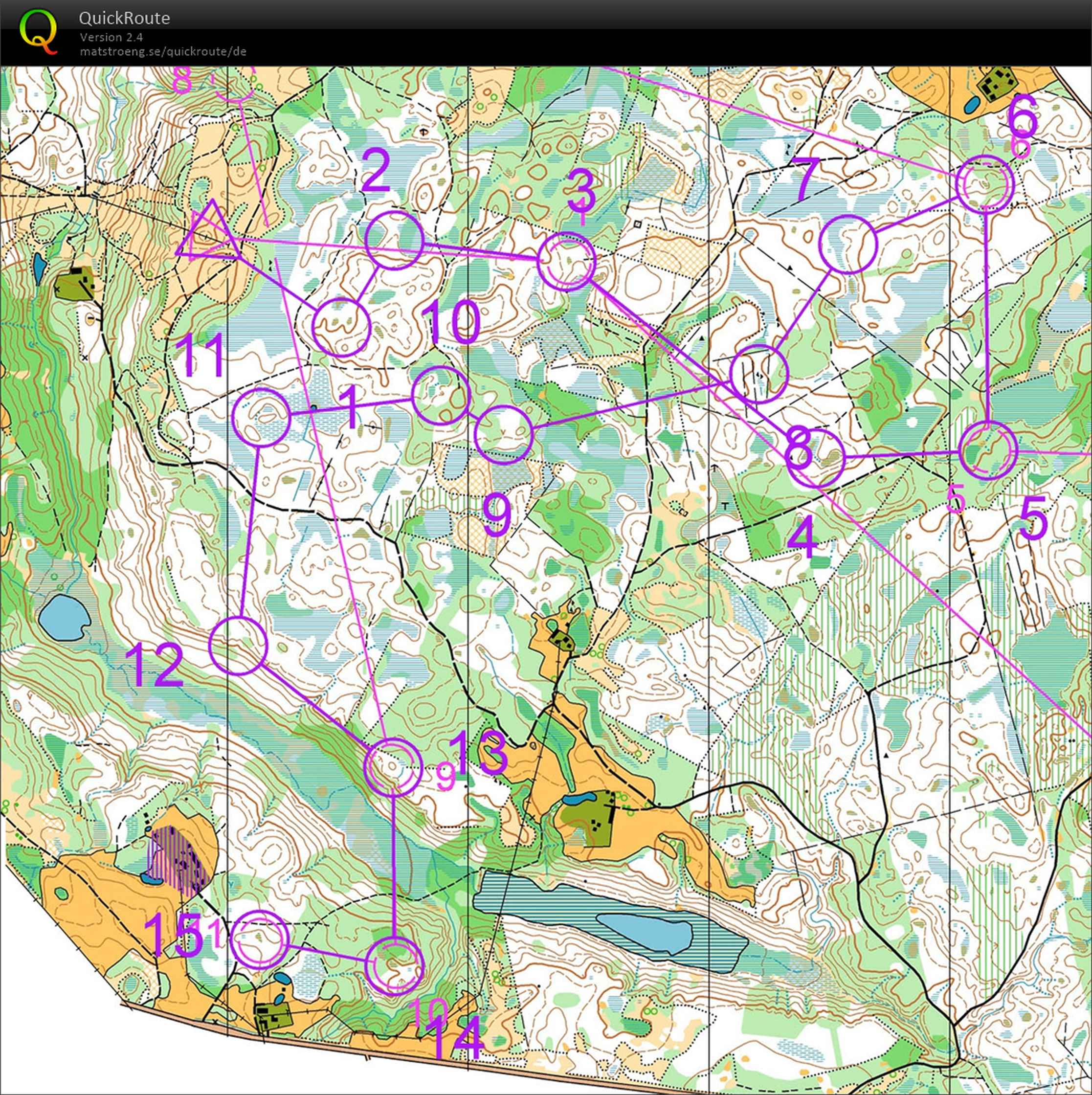Click the large purple number 4 label
Screen dimensions: 1092x1095
[x=803, y=537]
